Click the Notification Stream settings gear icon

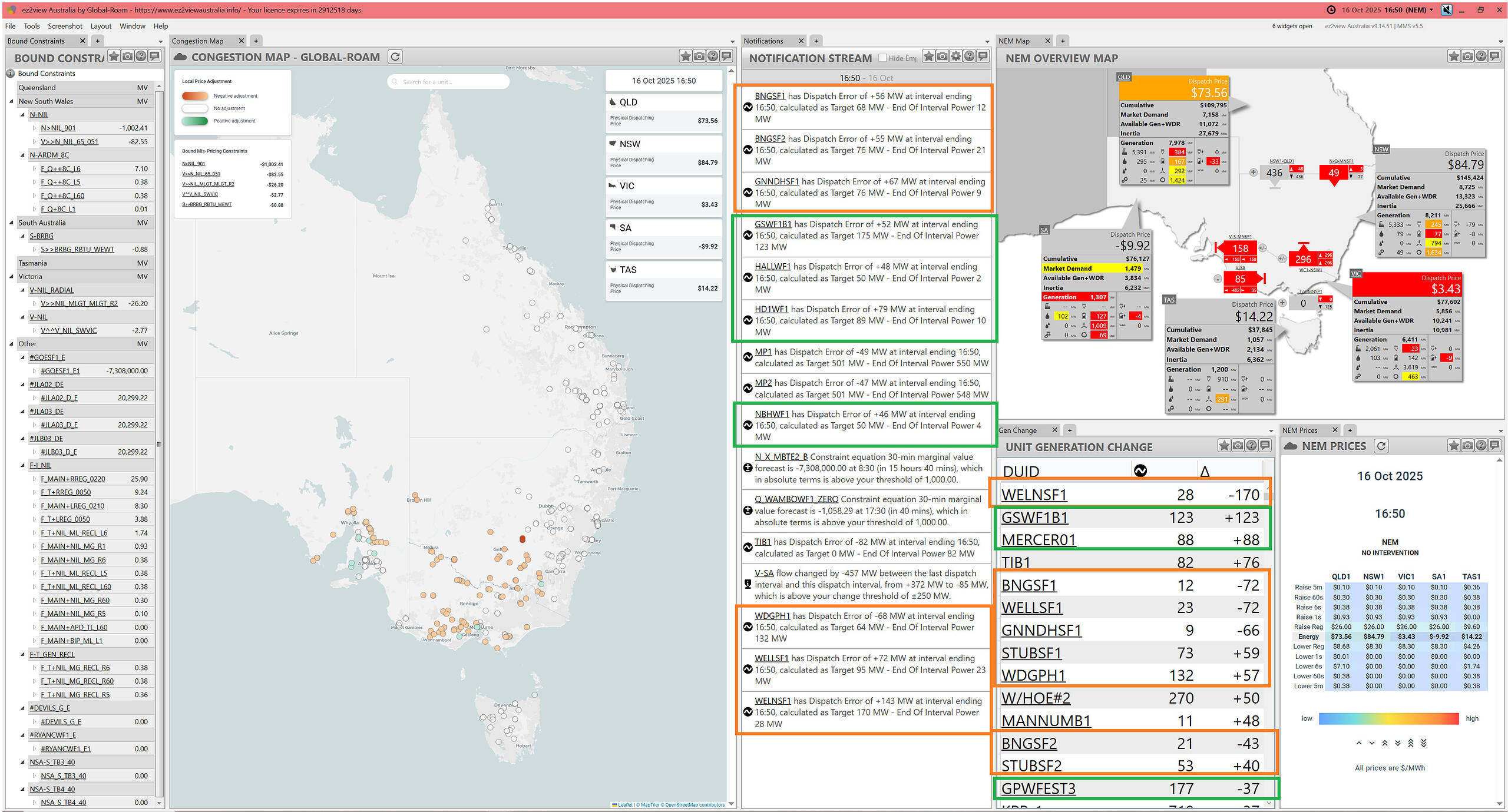pos(955,57)
